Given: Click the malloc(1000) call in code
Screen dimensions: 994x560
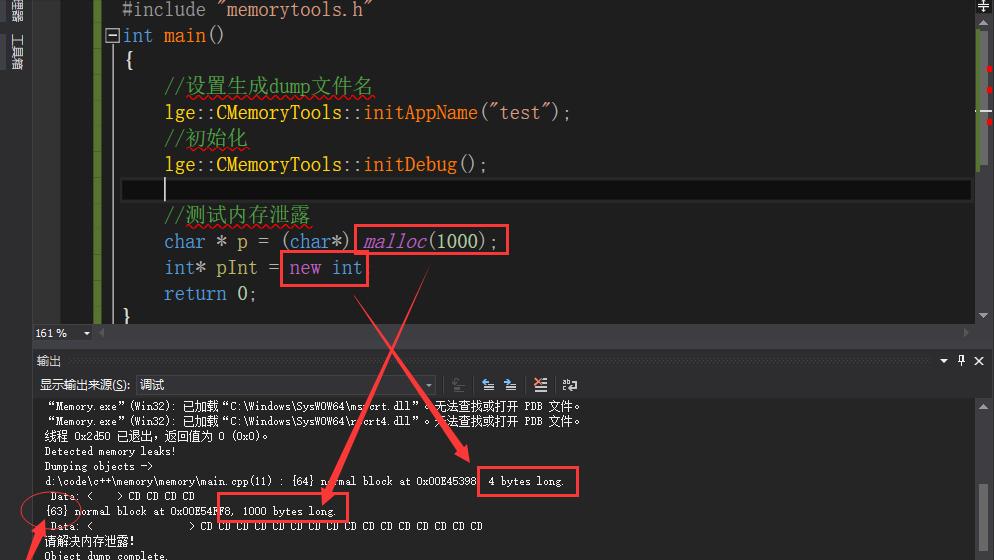Looking at the screenshot, I should 430,241.
